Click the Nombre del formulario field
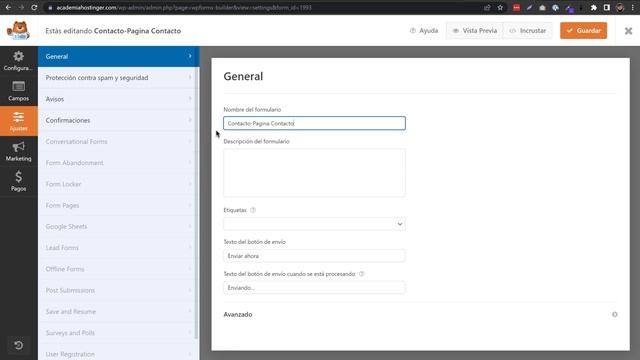The height and width of the screenshot is (360, 640). pyautogui.click(x=314, y=123)
